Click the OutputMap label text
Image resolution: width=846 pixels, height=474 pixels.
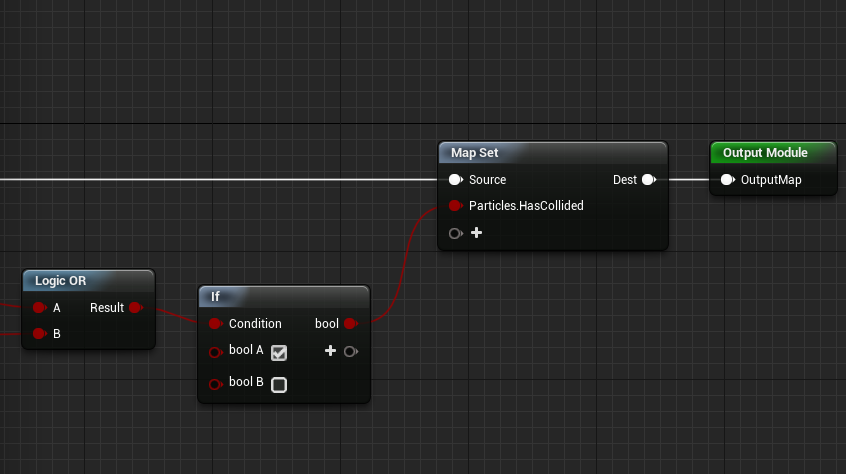(771, 180)
